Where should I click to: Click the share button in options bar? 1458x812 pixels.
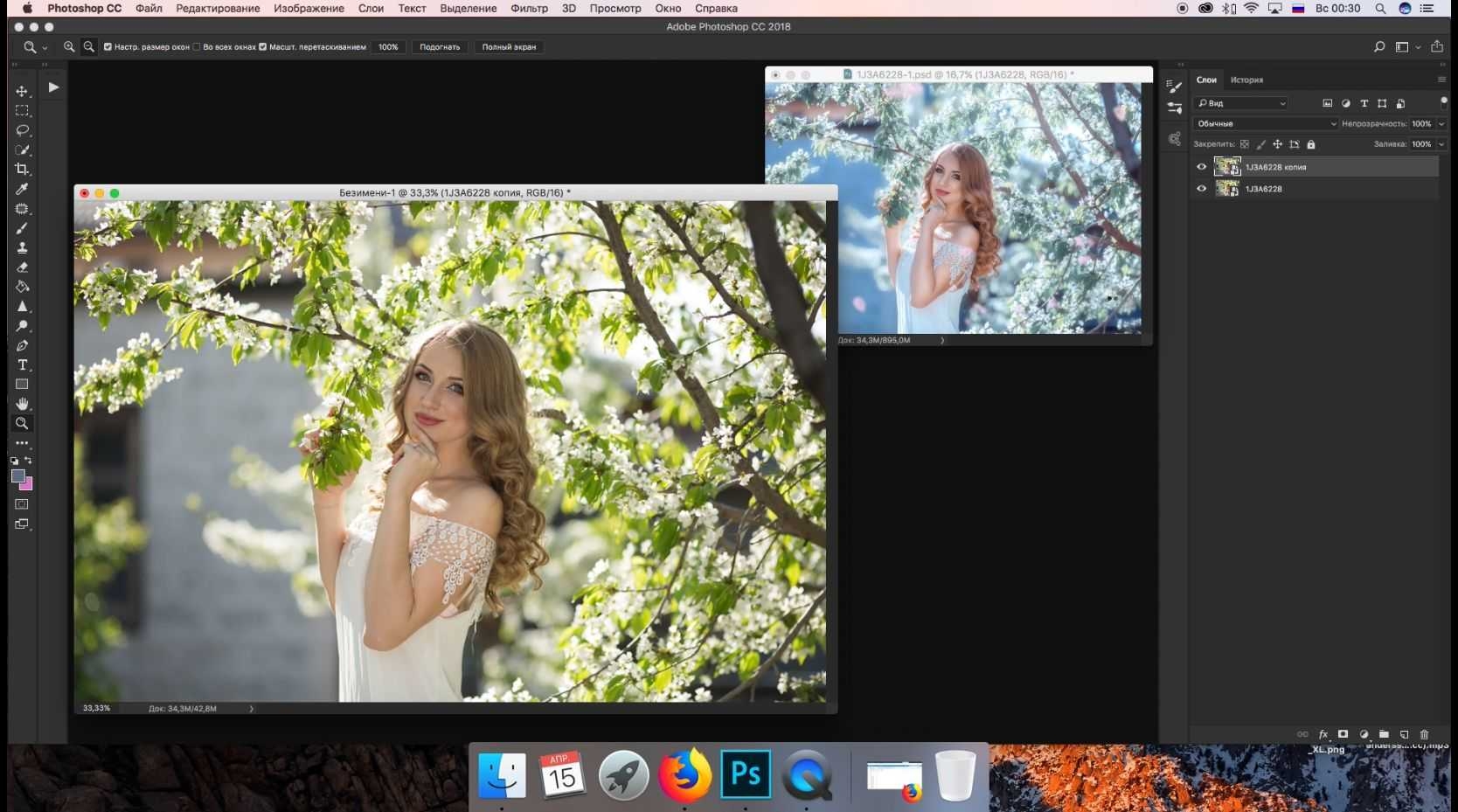click(x=1437, y=47)
